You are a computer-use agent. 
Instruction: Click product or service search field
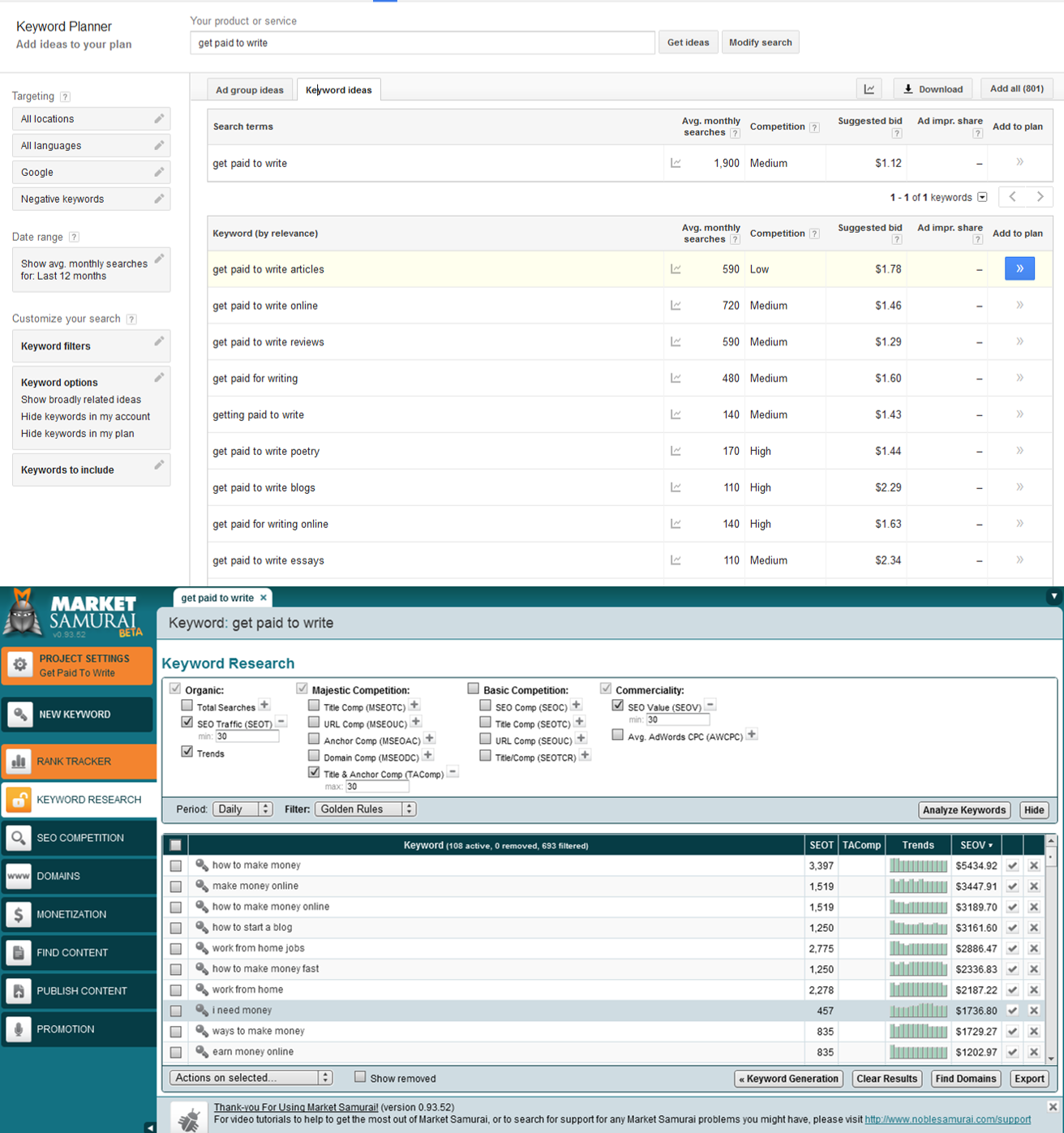423,43
